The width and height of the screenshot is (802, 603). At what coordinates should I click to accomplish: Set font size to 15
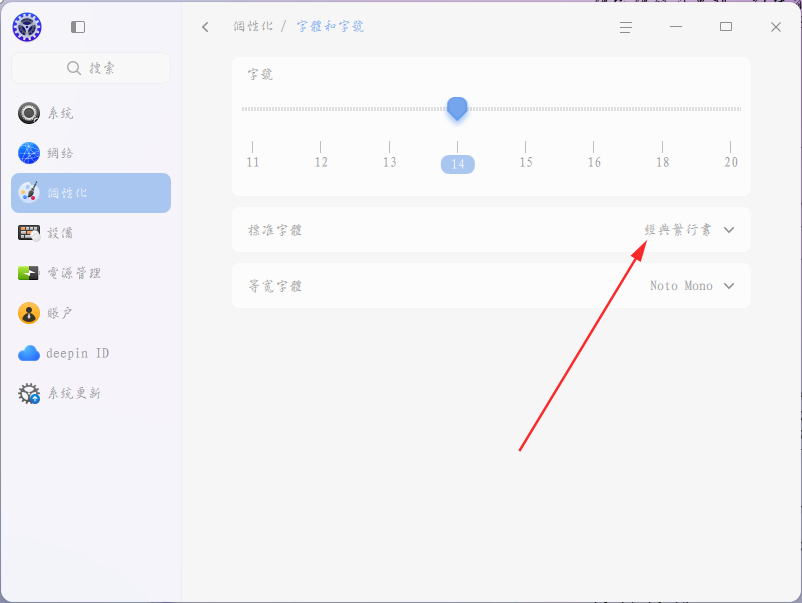click(526, 162)
